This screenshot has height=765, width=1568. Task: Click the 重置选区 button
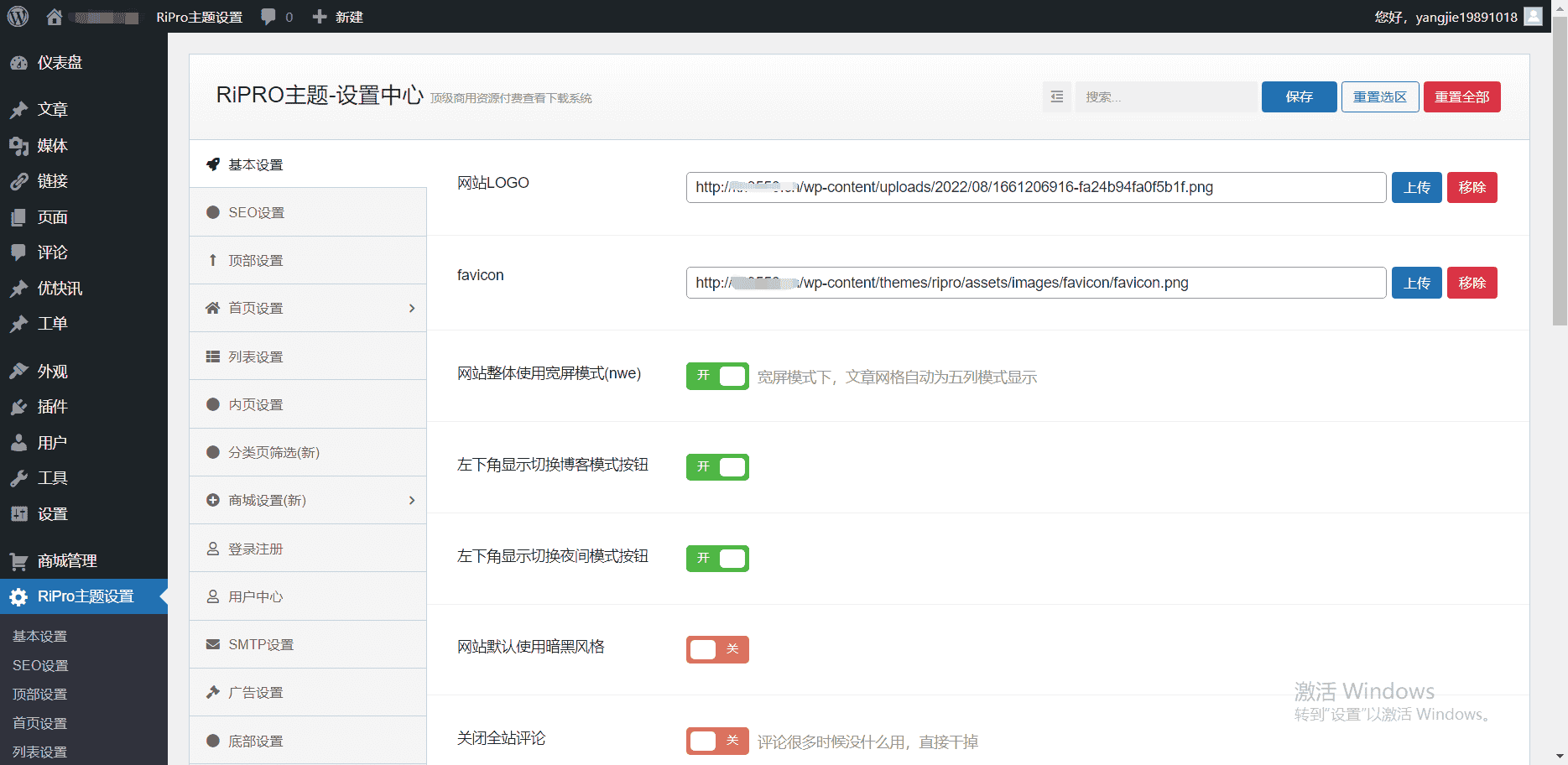[1380, 97]
